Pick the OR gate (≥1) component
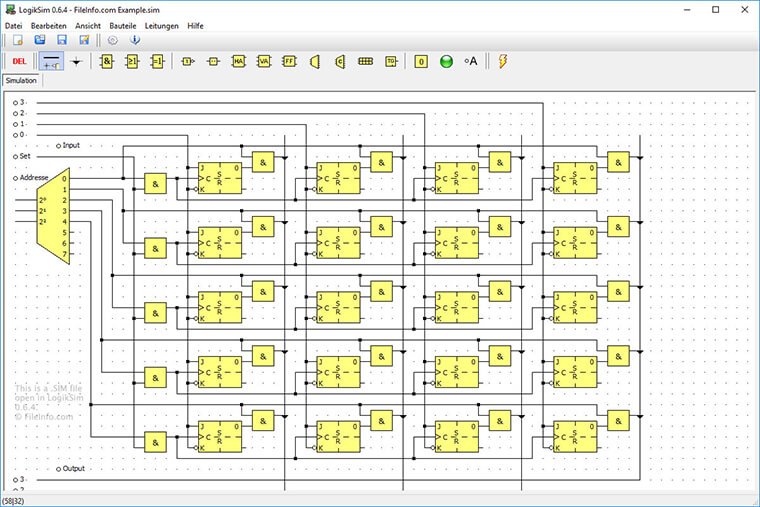This screenshot has height=507, width=760. (132, 61)
